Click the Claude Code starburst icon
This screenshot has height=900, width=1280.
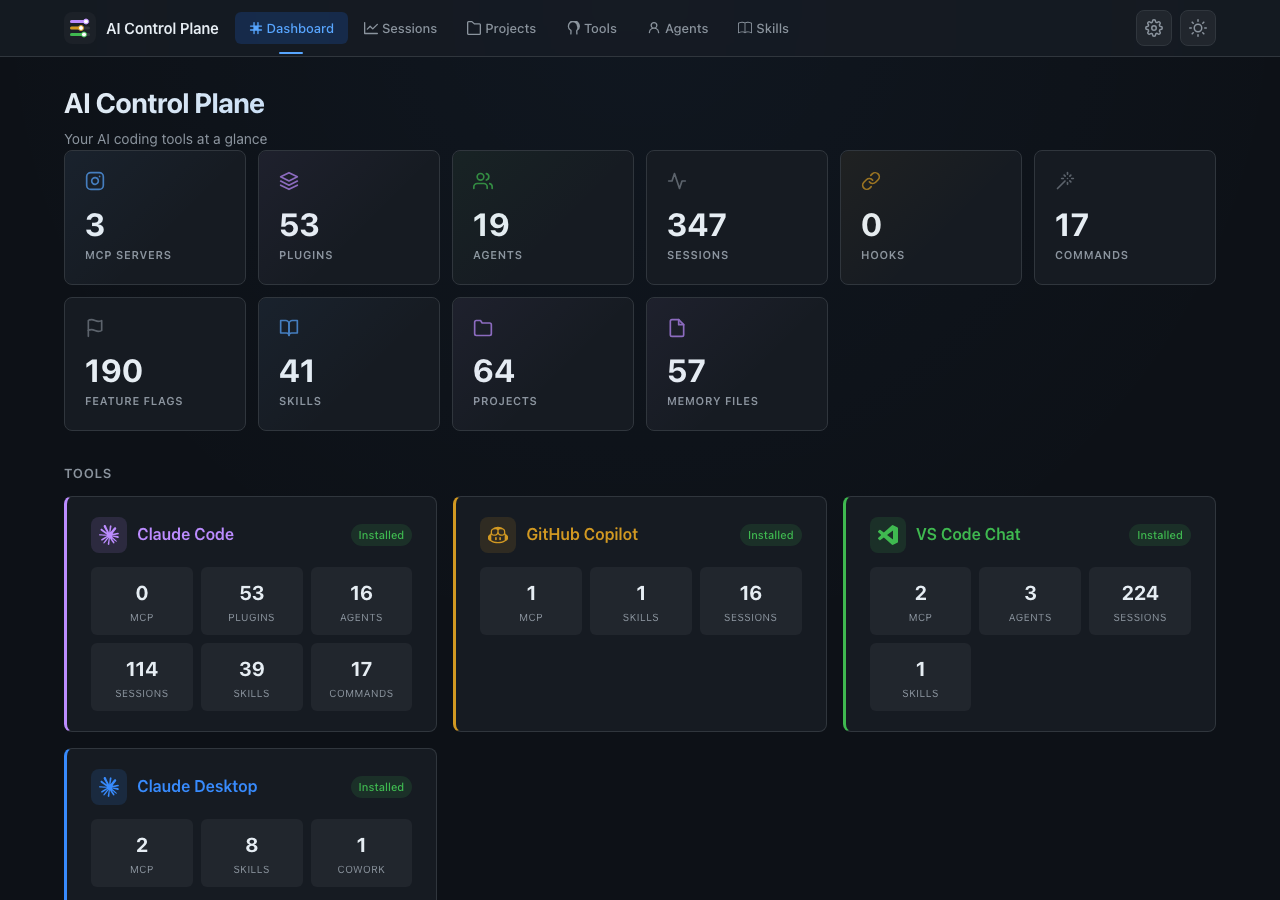(x=109, y=535)
